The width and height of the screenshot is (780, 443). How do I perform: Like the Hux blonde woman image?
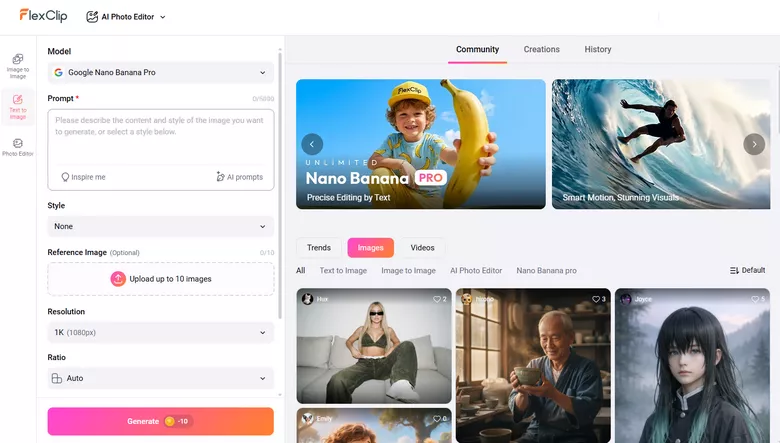coord(439,299)
